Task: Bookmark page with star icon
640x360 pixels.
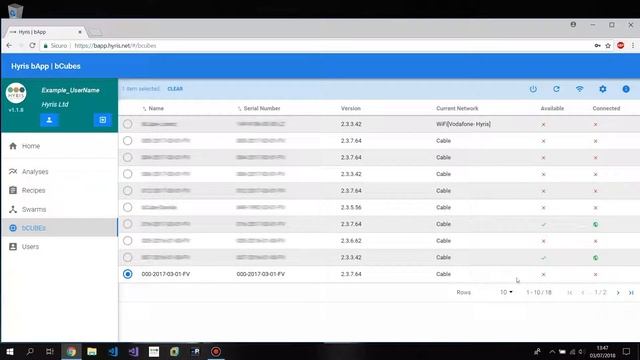Action: pyautogui.click(x=608, y=46)
